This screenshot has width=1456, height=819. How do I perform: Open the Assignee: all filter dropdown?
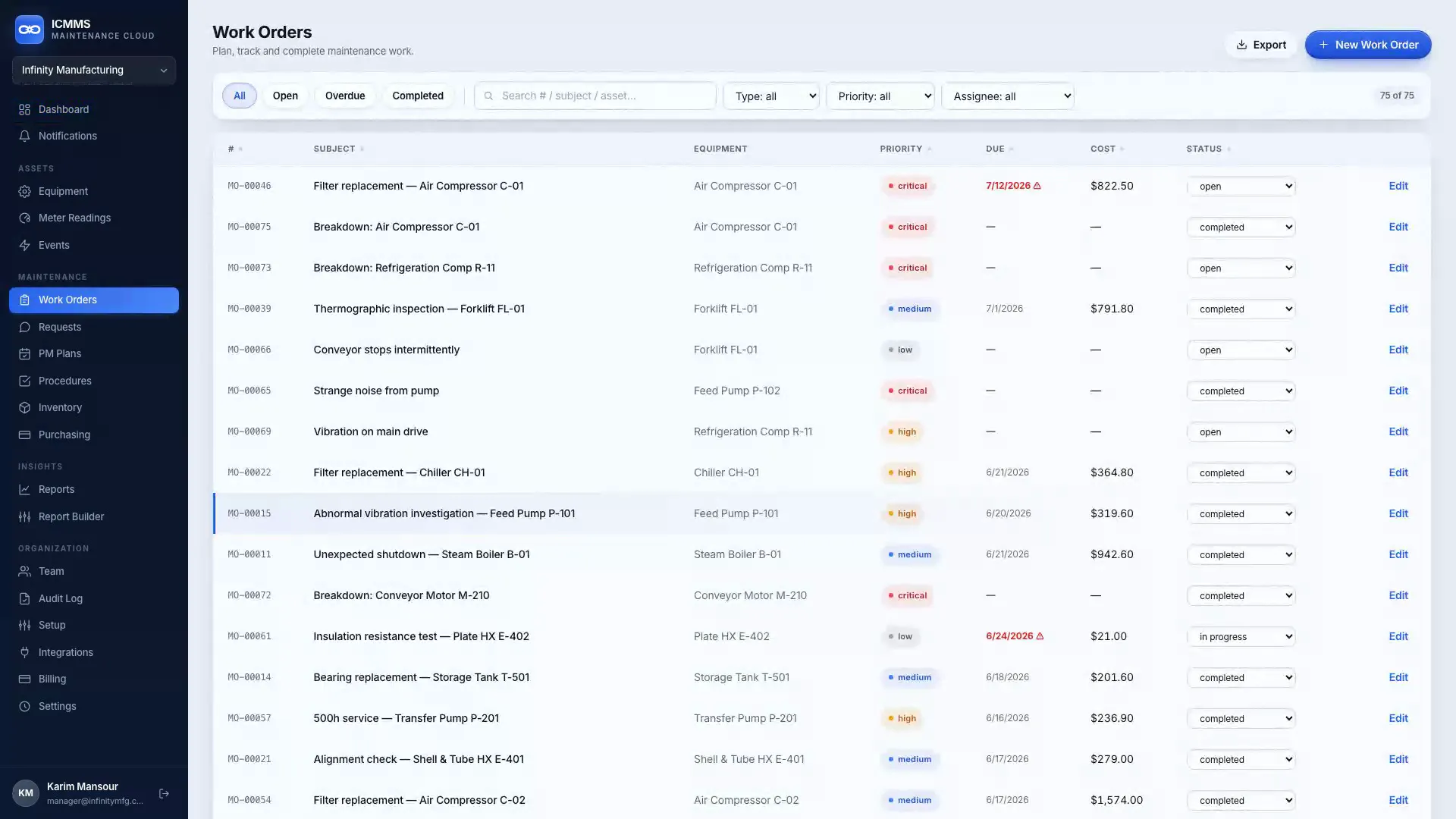tap(1008, 96)
